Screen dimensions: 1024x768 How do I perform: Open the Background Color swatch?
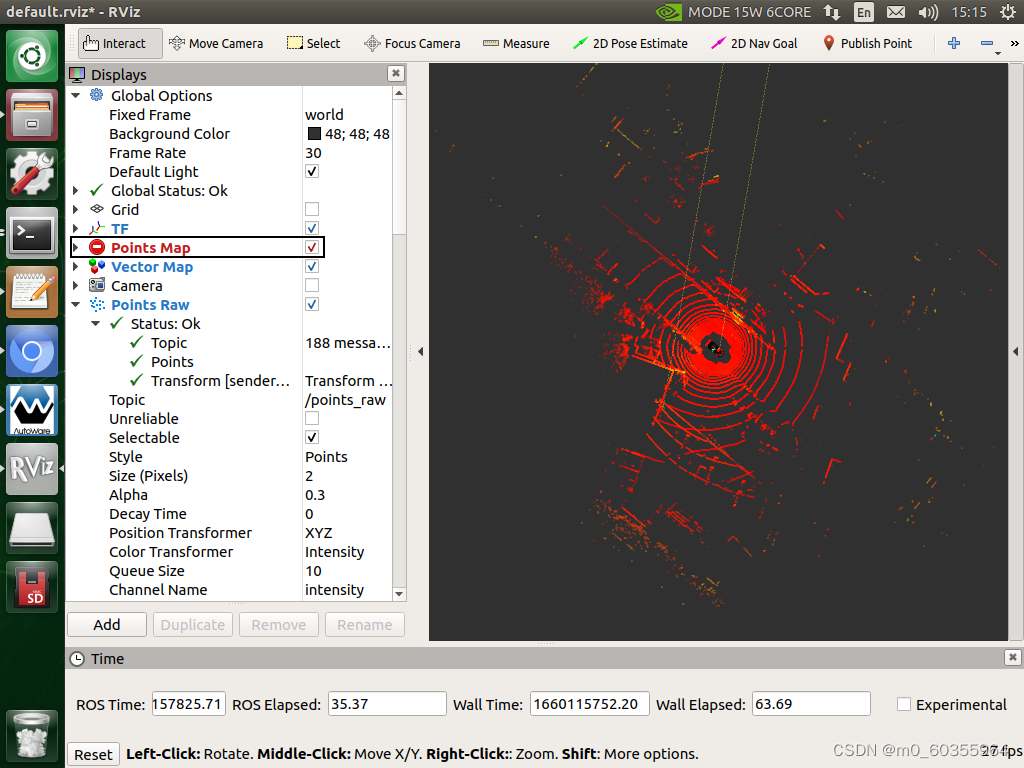tap(314, 134)
